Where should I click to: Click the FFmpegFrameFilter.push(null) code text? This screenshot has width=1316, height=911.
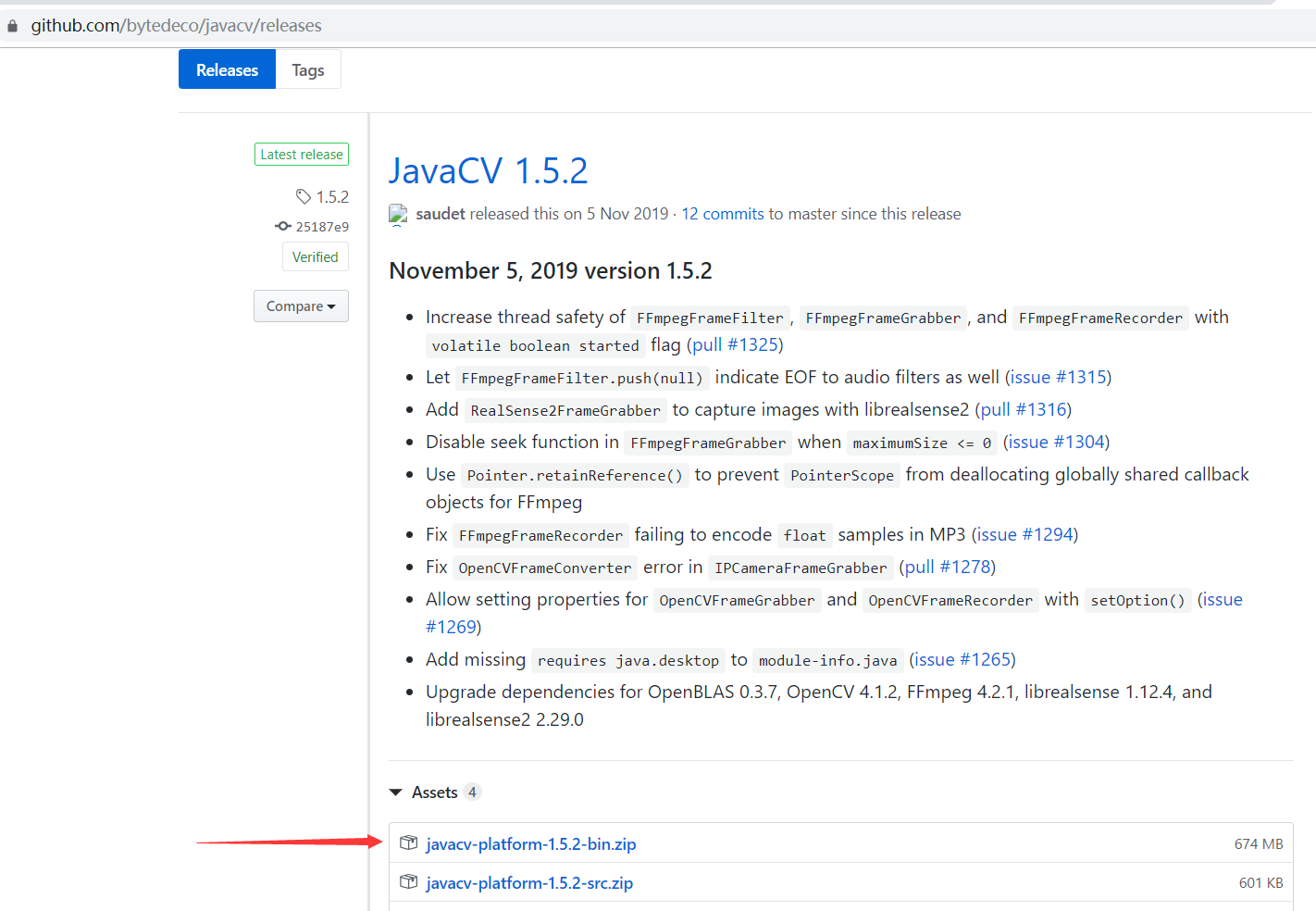click(582, 378)
